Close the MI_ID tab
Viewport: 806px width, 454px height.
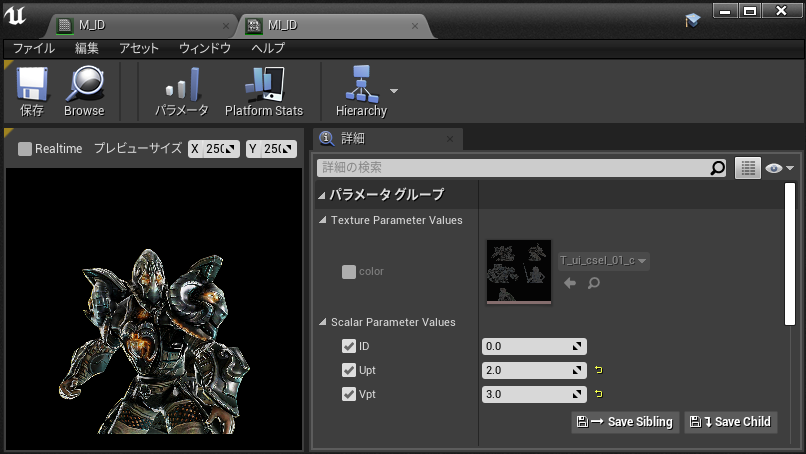[x=415, y=26]
